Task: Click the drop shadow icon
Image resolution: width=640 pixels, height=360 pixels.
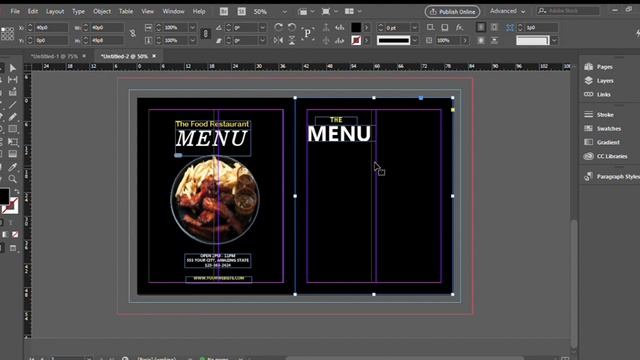Action: pos(444,27)
